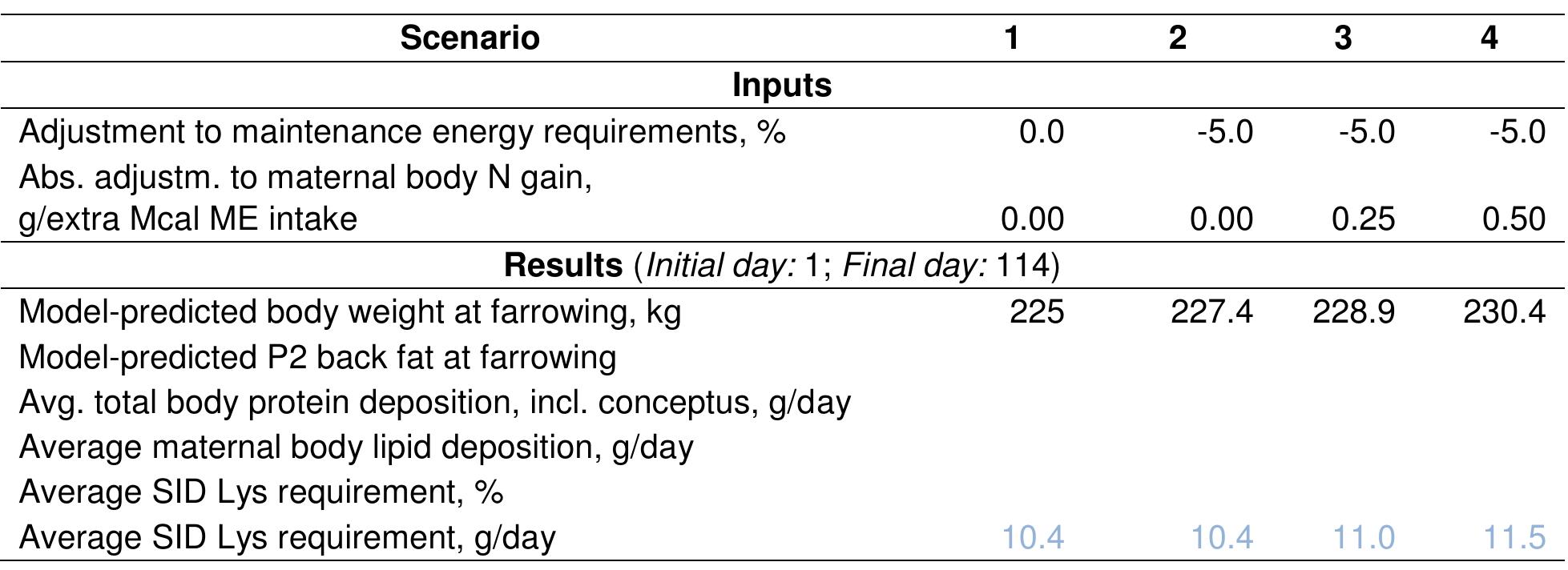Click the Scenario column header

click(x=470, y=38)
